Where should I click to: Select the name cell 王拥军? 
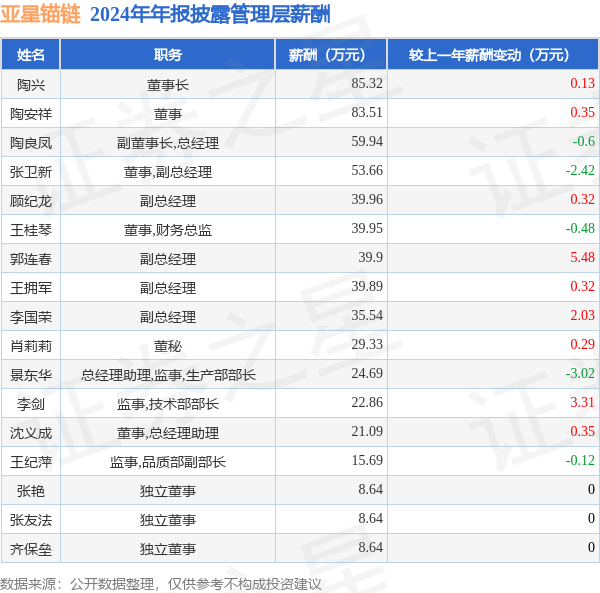pyautogui.click(x=31, y=288)
